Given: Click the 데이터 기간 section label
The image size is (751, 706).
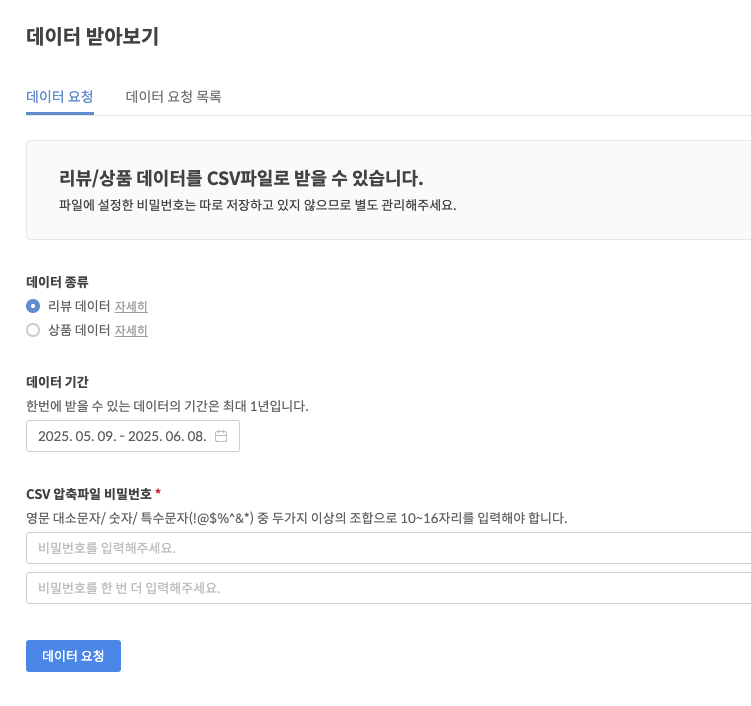Looking at the screenshot, I should pos(57,382).
